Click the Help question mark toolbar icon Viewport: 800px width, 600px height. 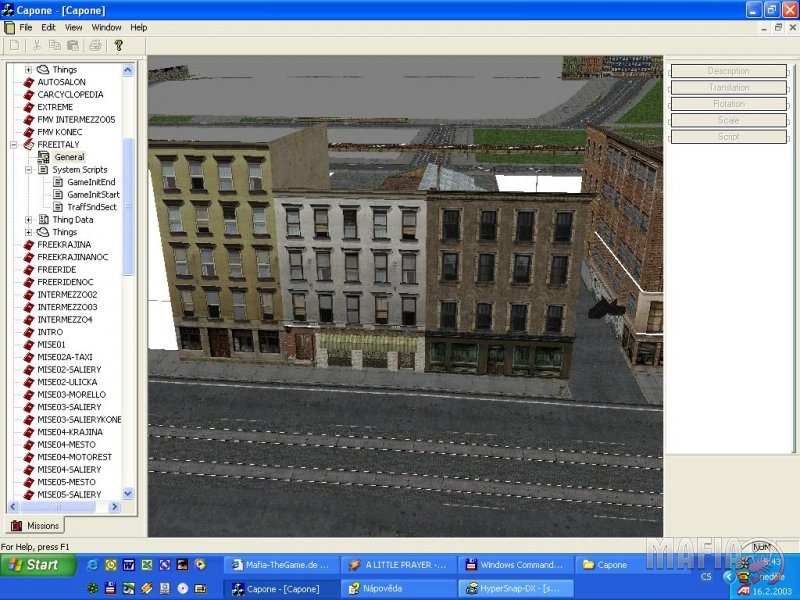(x=118, y=45)
